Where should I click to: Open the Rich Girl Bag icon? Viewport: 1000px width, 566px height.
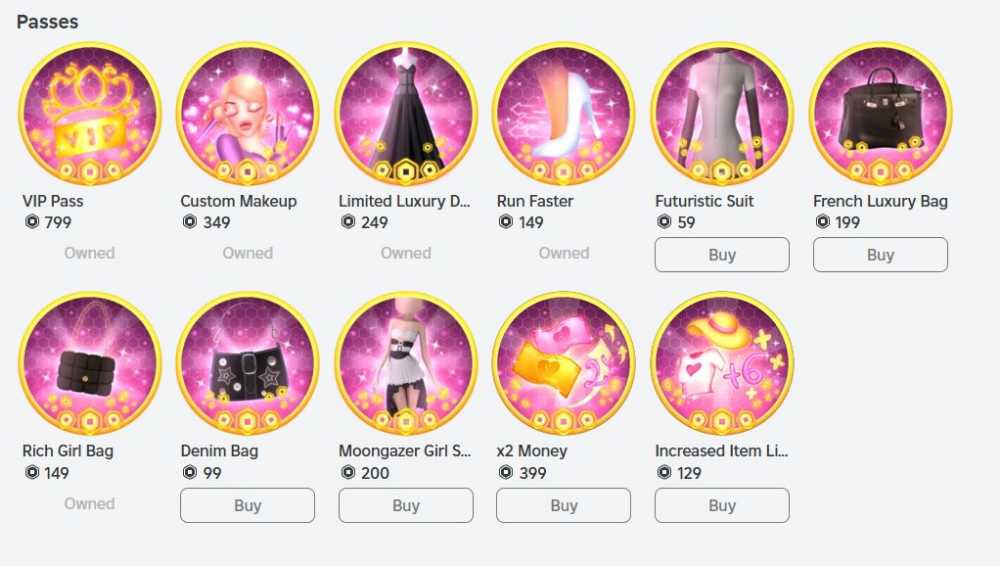pyautogui.click(x=89, y=364)
